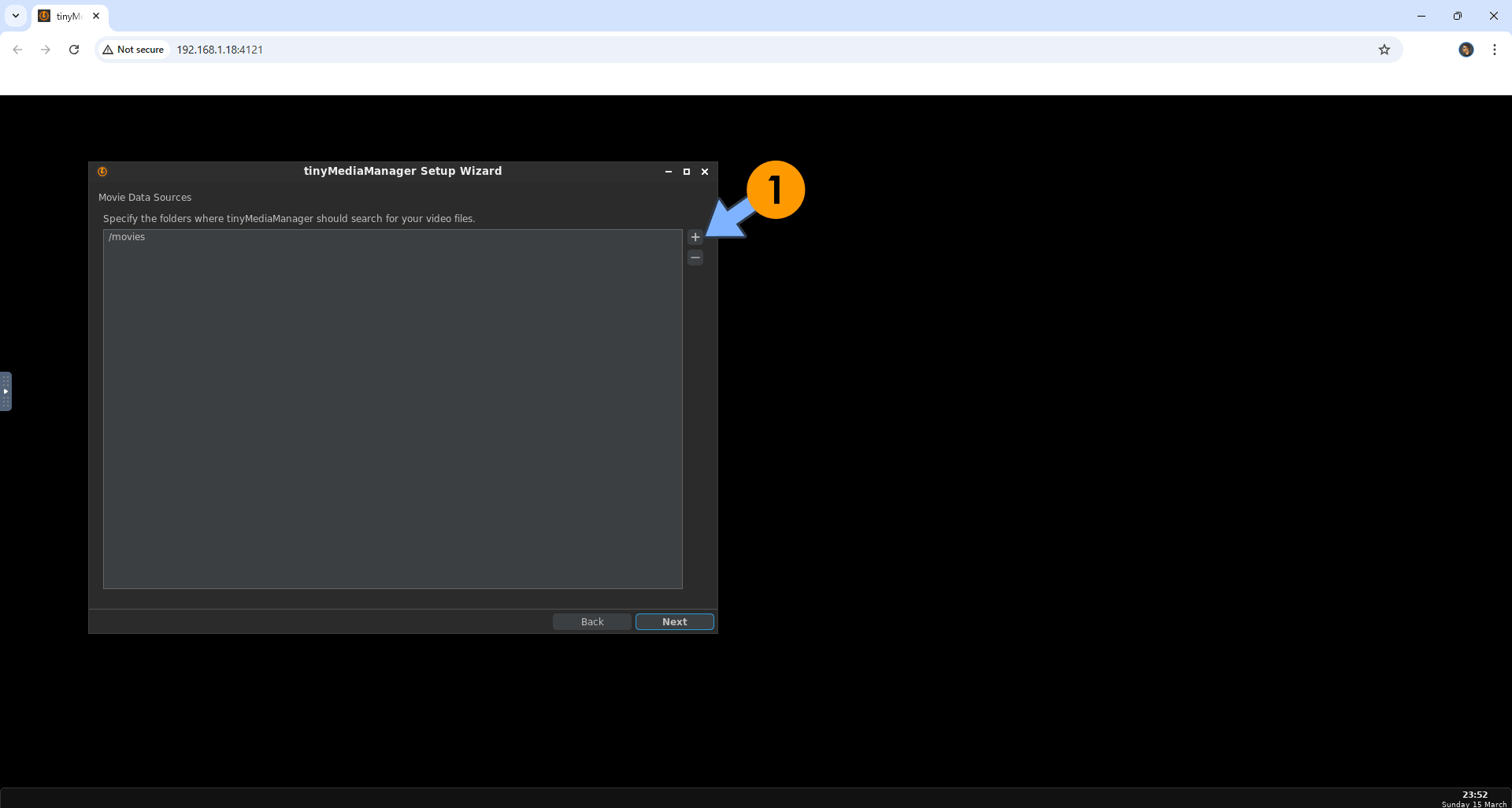Viewport: 1512px width, 808px height.
Task: View site info via Not secure badge
Action: 133,50
